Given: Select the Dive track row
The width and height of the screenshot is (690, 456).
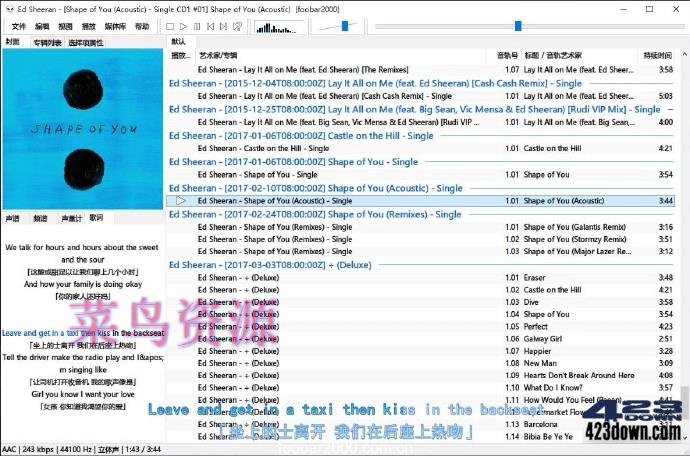Looking at the screenshot, I should point(422,302).
